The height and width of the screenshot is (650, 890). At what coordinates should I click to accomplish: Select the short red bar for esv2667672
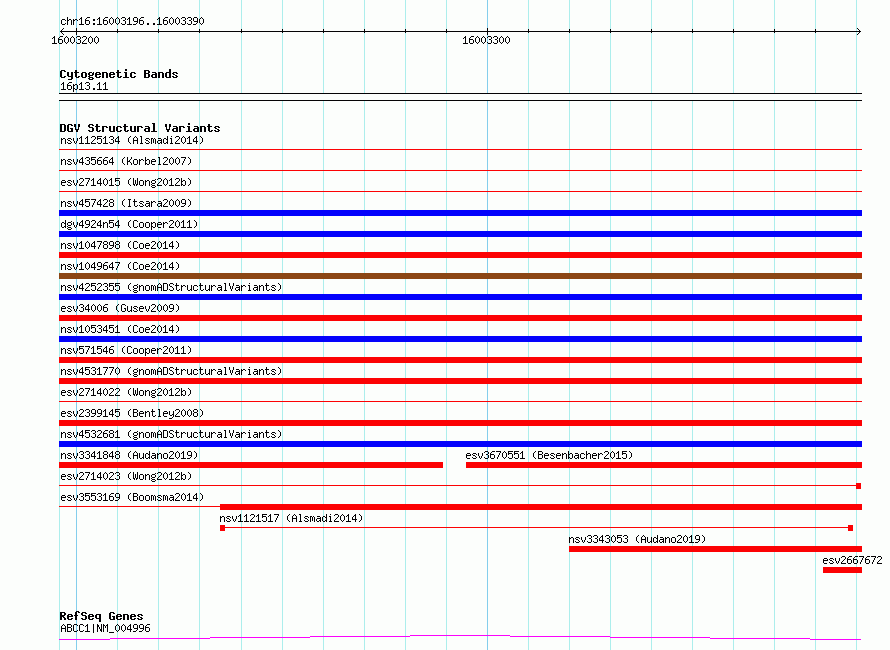coord(842,570)
